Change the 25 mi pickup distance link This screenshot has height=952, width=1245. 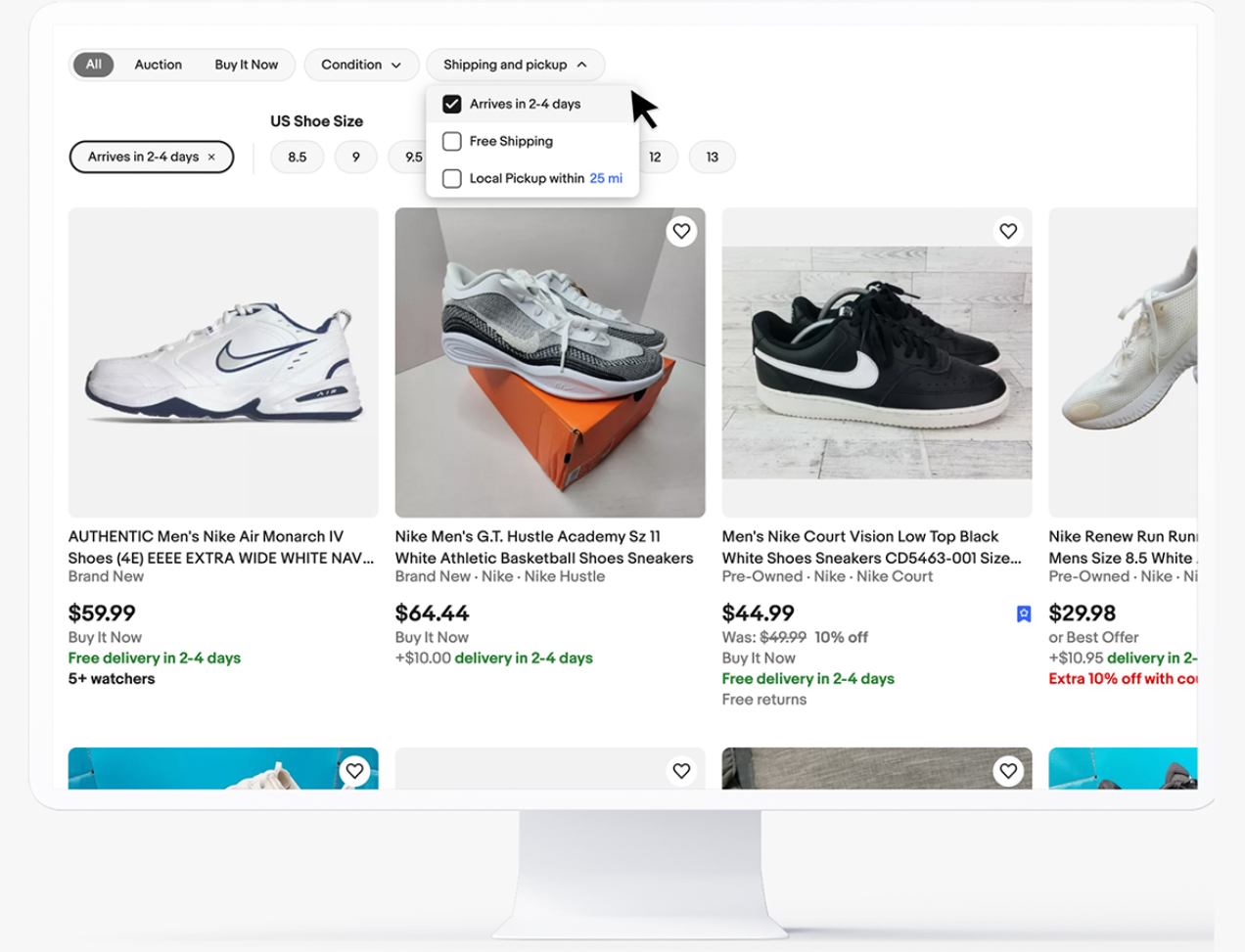point(606,179)
